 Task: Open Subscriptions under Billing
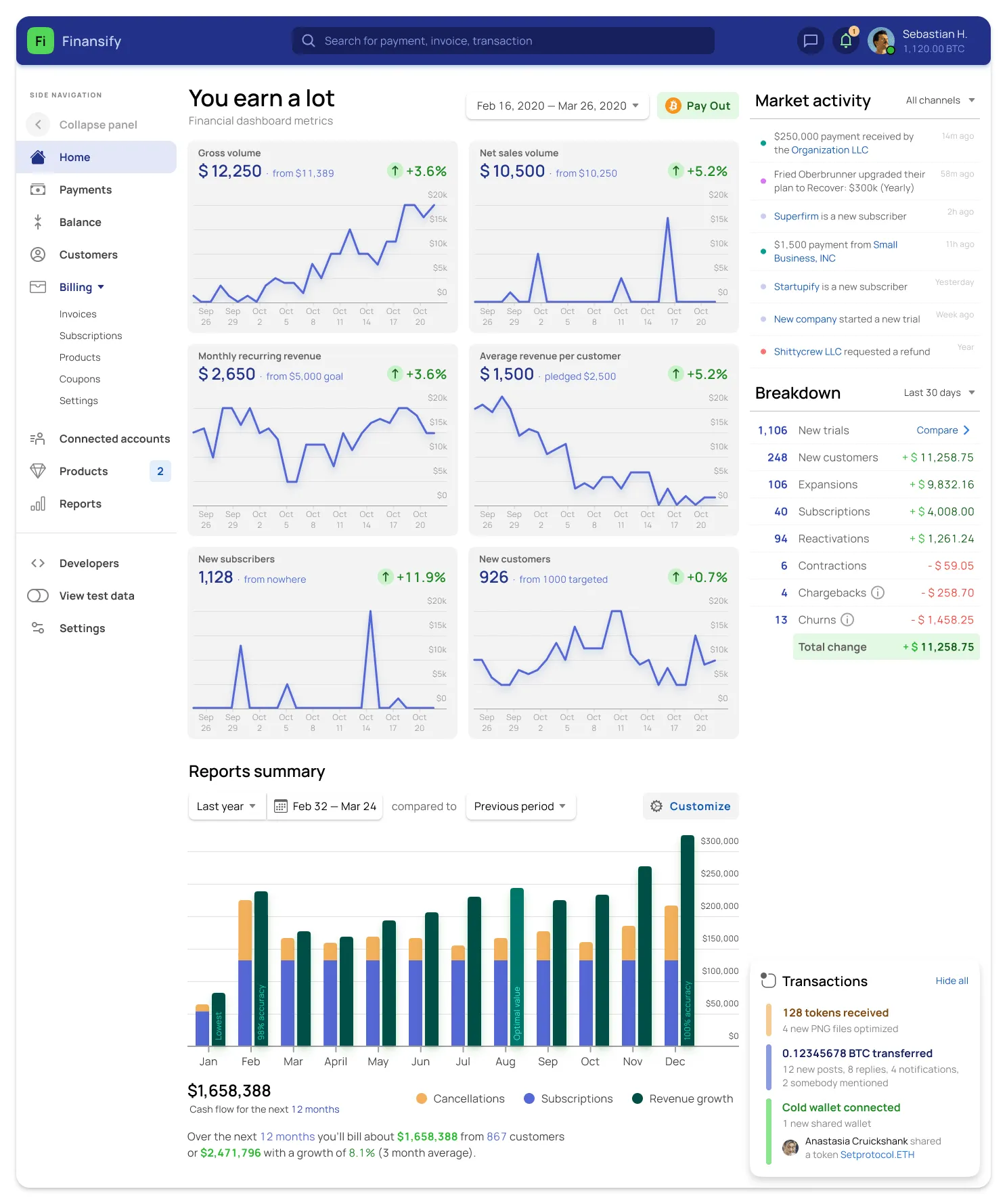(x=91, y=336)
